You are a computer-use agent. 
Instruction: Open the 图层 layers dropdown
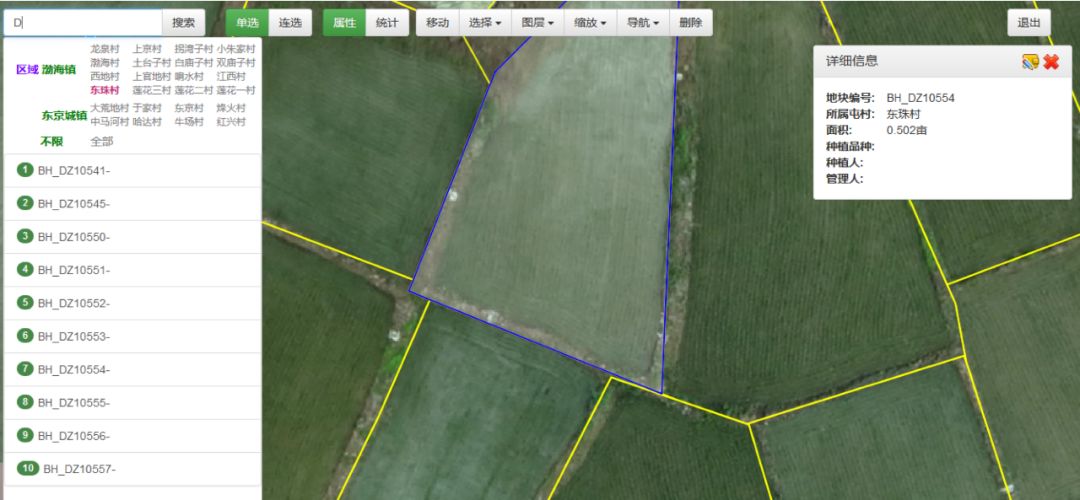pyautogui.click(x=538, y=23)
